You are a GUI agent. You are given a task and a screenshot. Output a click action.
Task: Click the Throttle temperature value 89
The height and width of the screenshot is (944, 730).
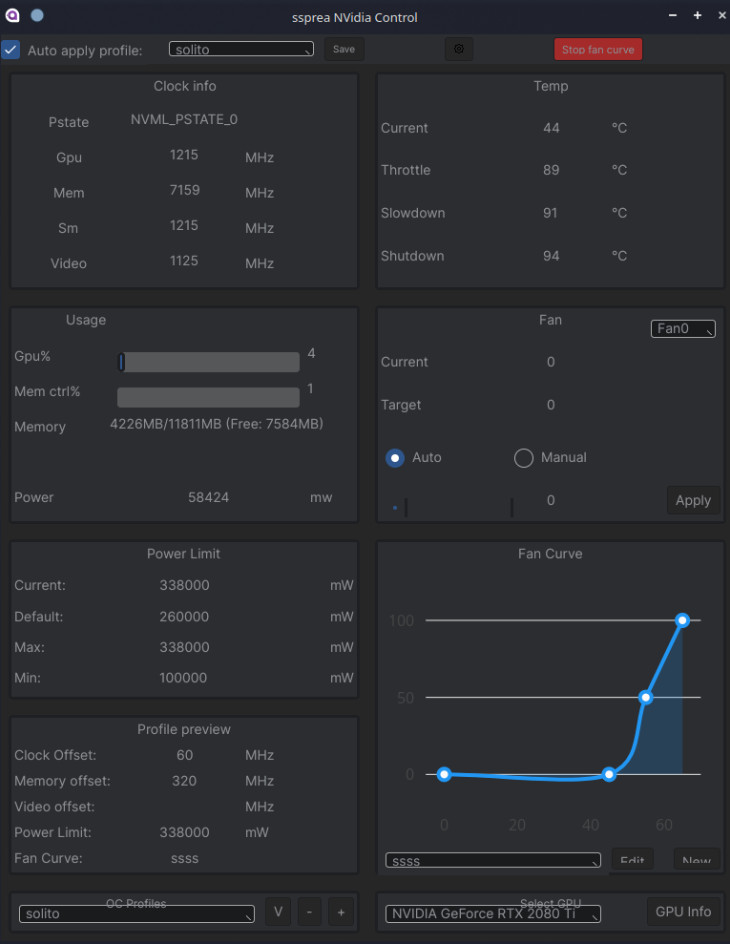click(x=551, y=170)
